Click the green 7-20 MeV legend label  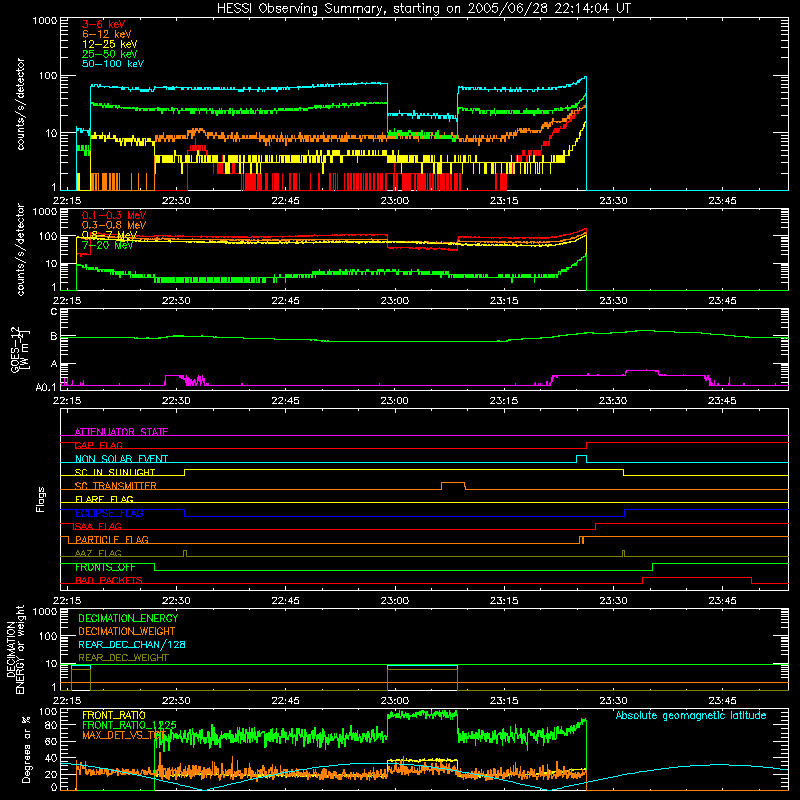(x=108, y=245)
